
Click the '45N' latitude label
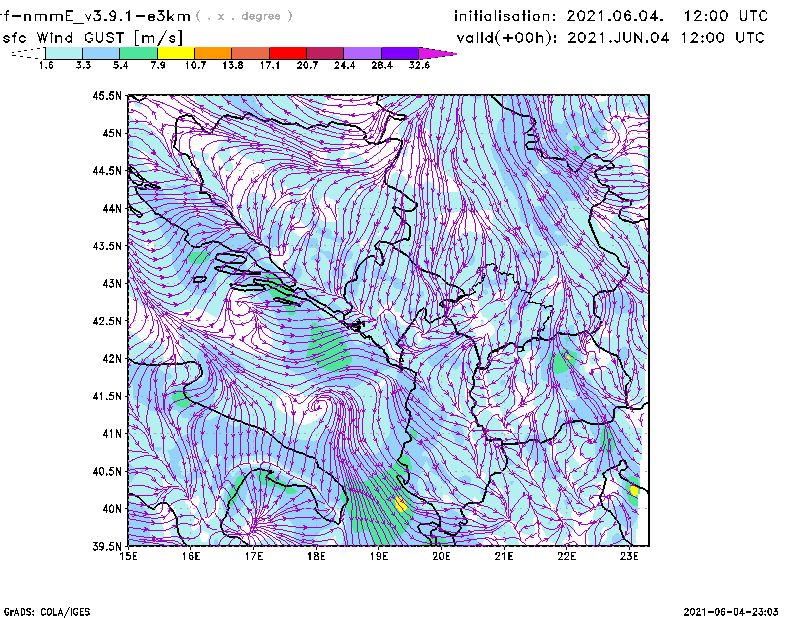tap(112, 133)
